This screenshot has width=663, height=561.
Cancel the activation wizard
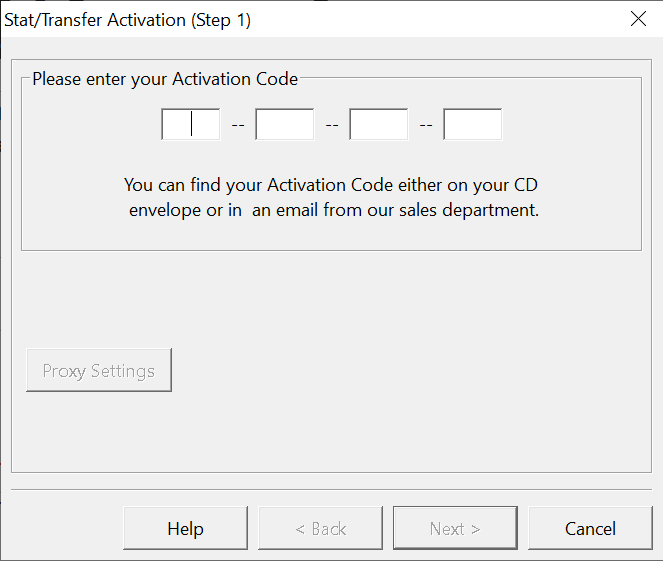tap(590, 528)
